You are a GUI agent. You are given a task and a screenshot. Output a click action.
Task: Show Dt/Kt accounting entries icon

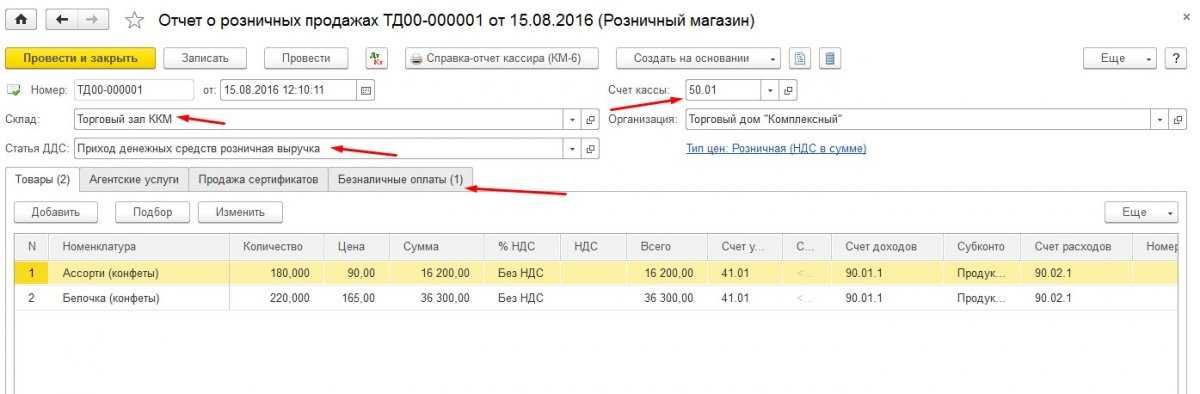point(377,58)
